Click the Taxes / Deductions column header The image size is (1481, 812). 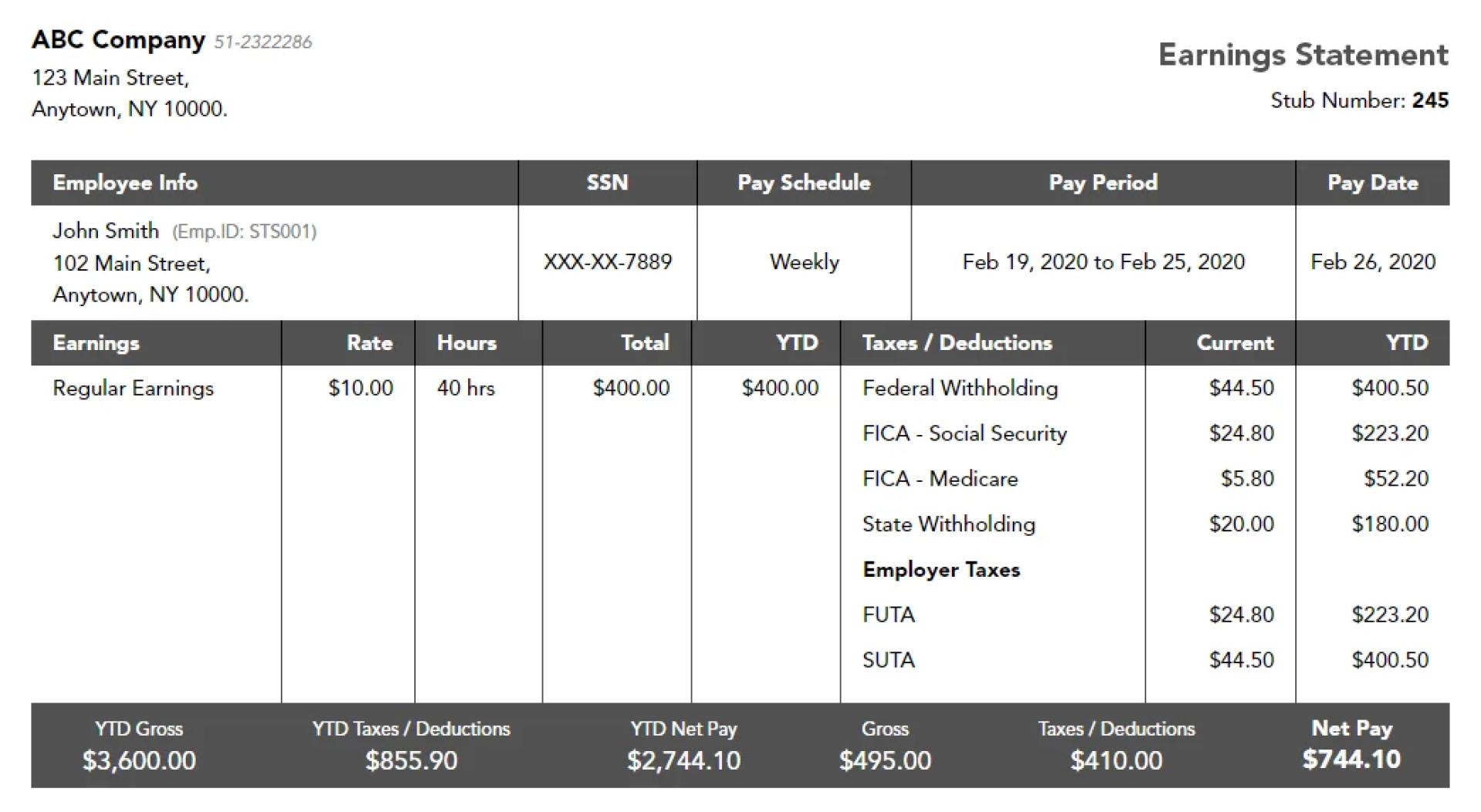(956, 343)
